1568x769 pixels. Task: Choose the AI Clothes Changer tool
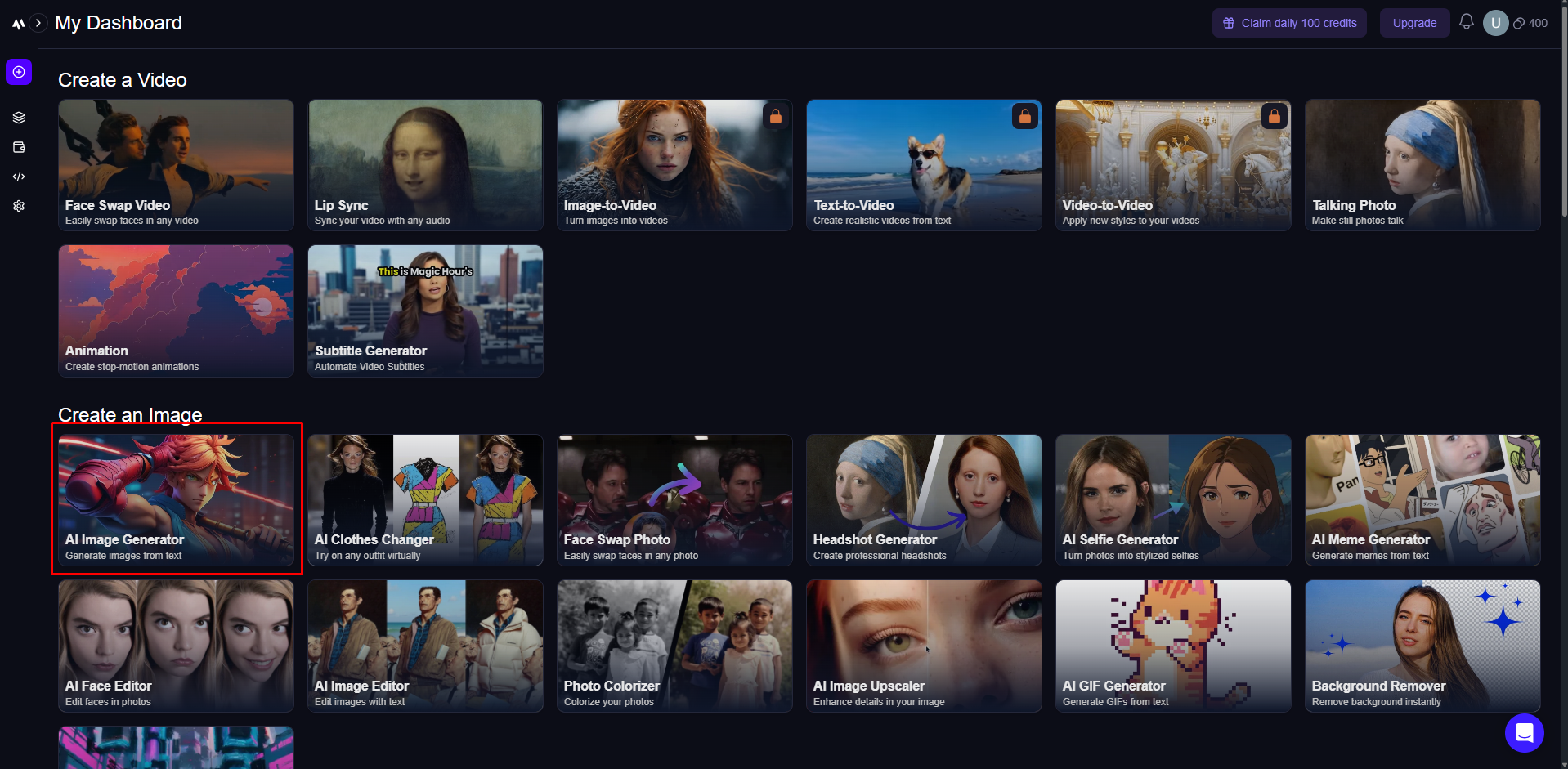coord(425,500)
